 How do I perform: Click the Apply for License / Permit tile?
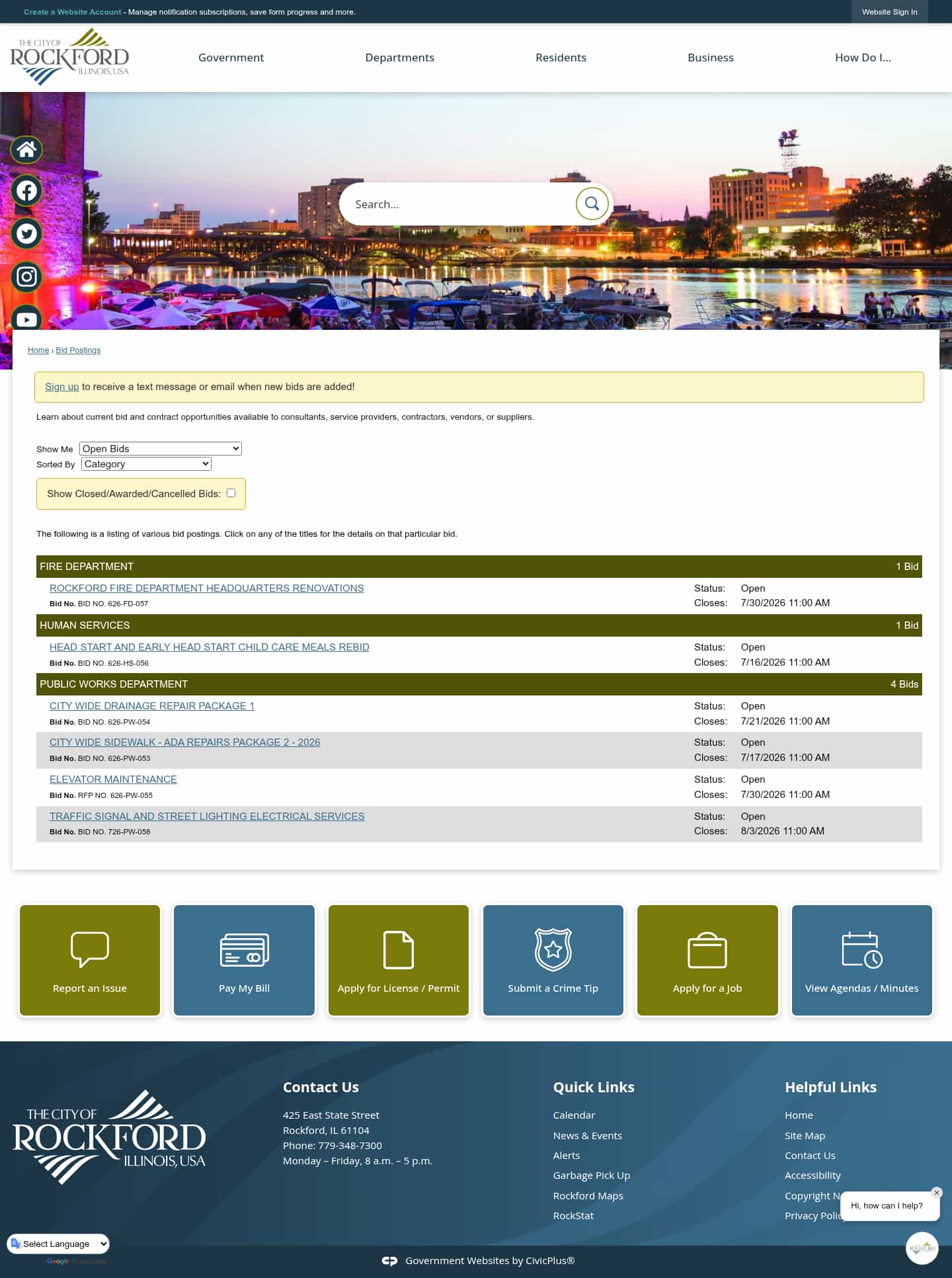[x=399, y=960]
